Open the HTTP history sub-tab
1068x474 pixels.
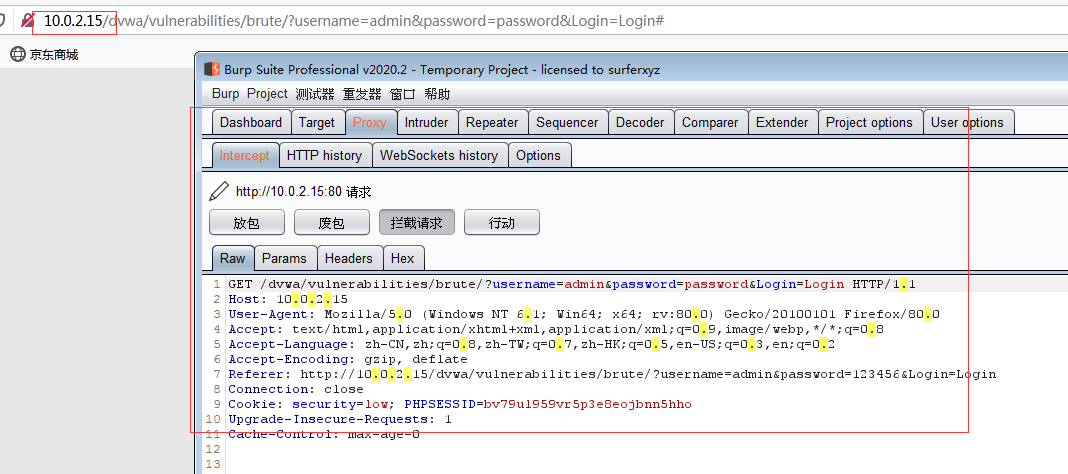pos(324,155)
